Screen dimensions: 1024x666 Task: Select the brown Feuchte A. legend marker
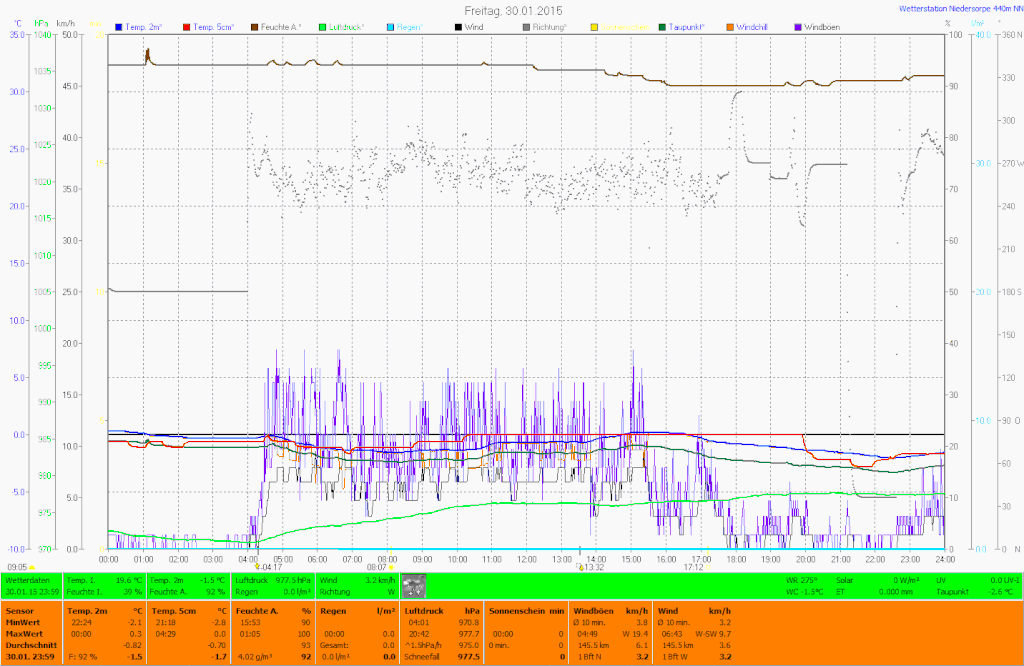[x=256, y=26]
